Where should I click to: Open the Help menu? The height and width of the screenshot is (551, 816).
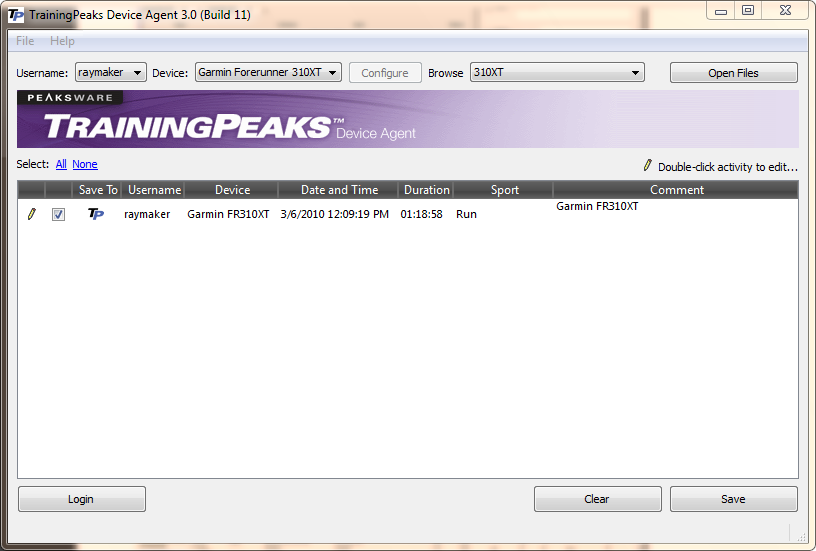click(x=62, y=41)
